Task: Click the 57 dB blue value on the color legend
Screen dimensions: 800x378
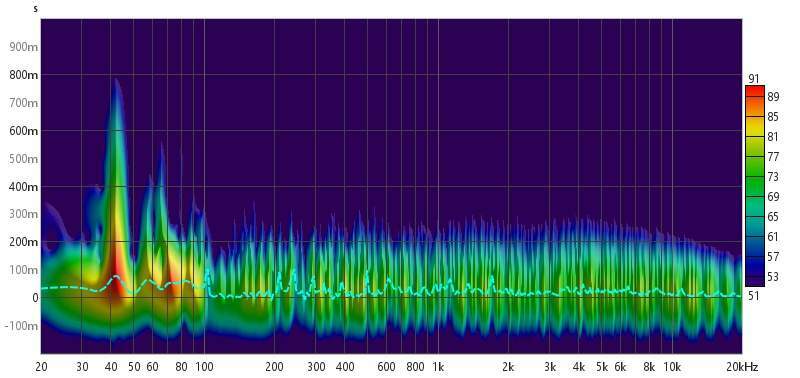Action: (x=772, y=256)
